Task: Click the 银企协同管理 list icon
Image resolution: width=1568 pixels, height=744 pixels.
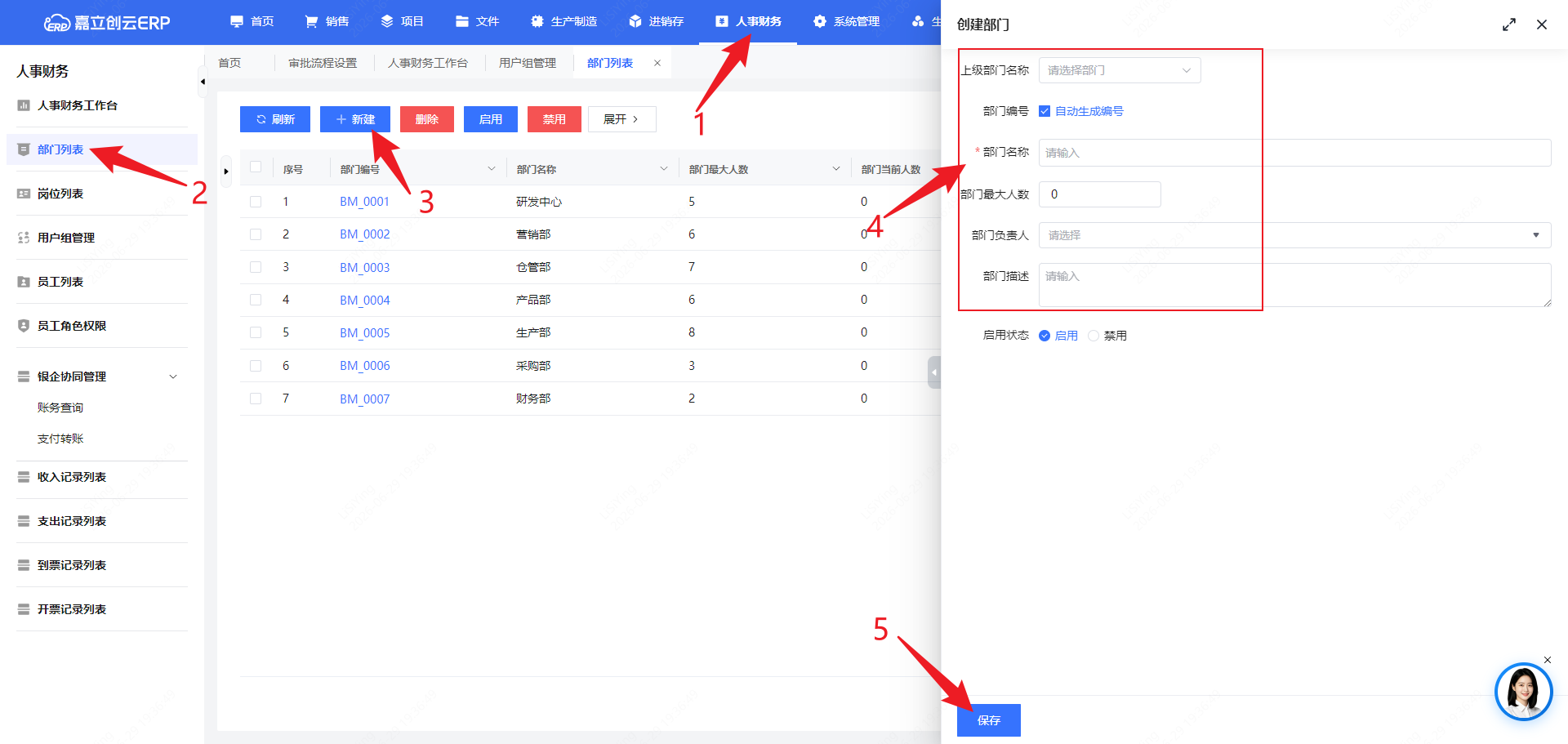Action: 24,376
